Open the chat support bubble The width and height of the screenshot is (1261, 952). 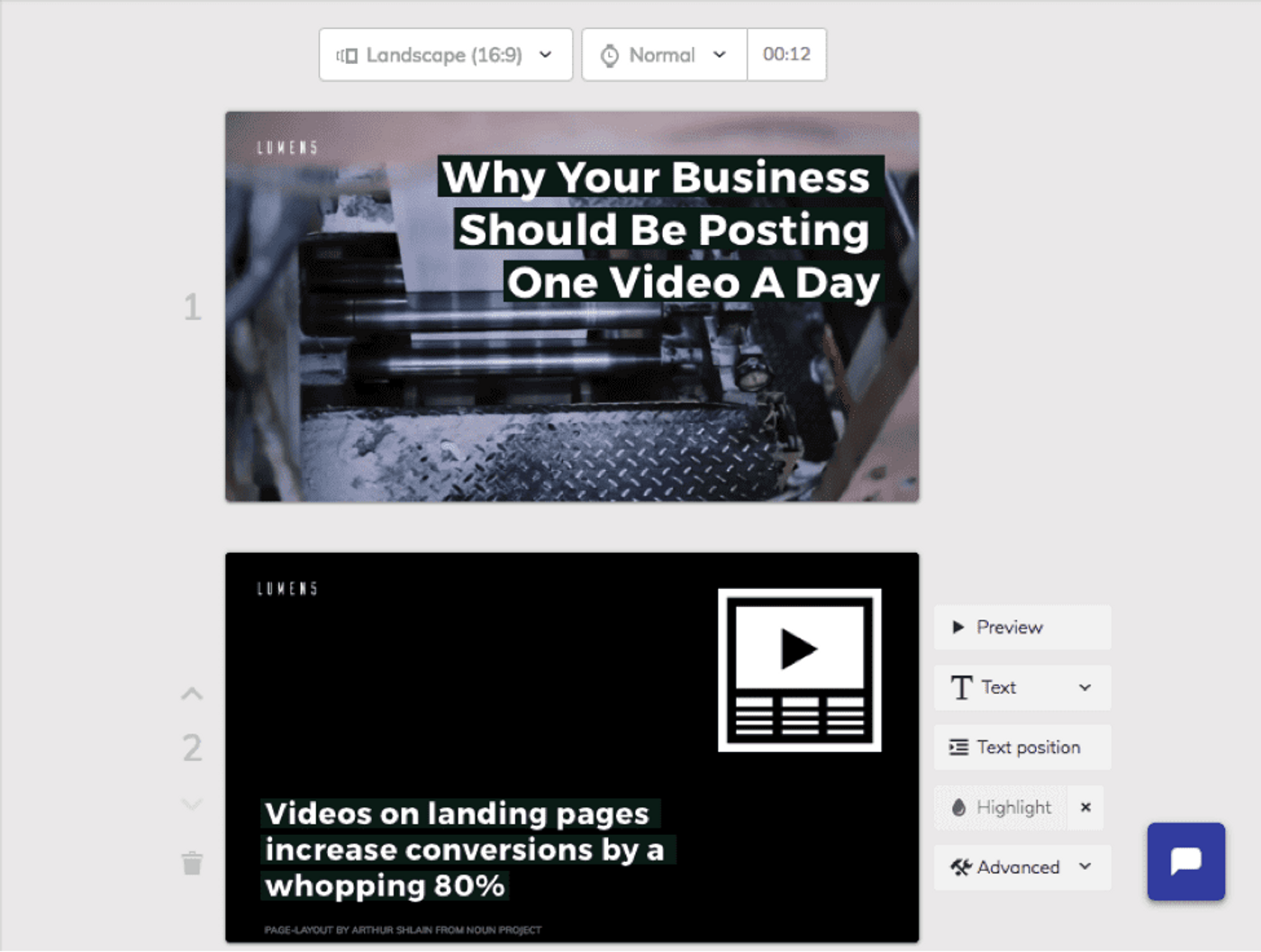(1185, 861)
